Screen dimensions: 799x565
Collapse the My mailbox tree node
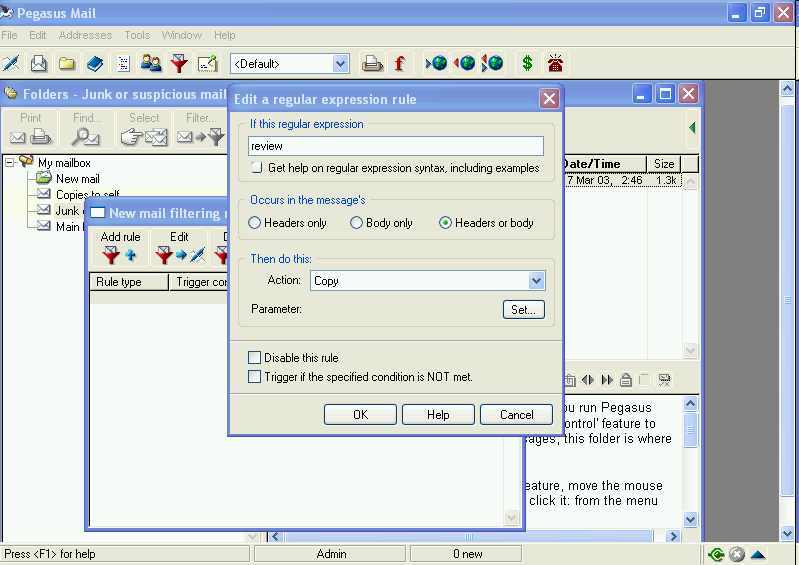click(x=9, y=163)
